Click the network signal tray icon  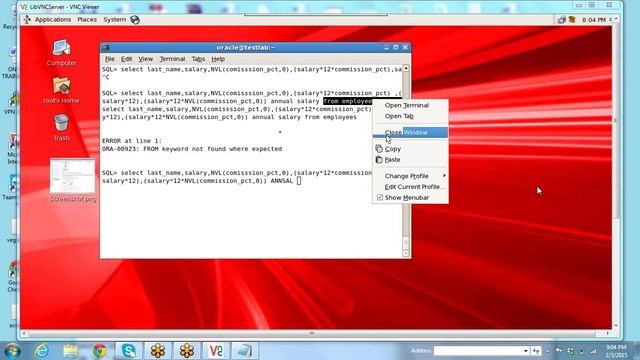tap(593, 351)
